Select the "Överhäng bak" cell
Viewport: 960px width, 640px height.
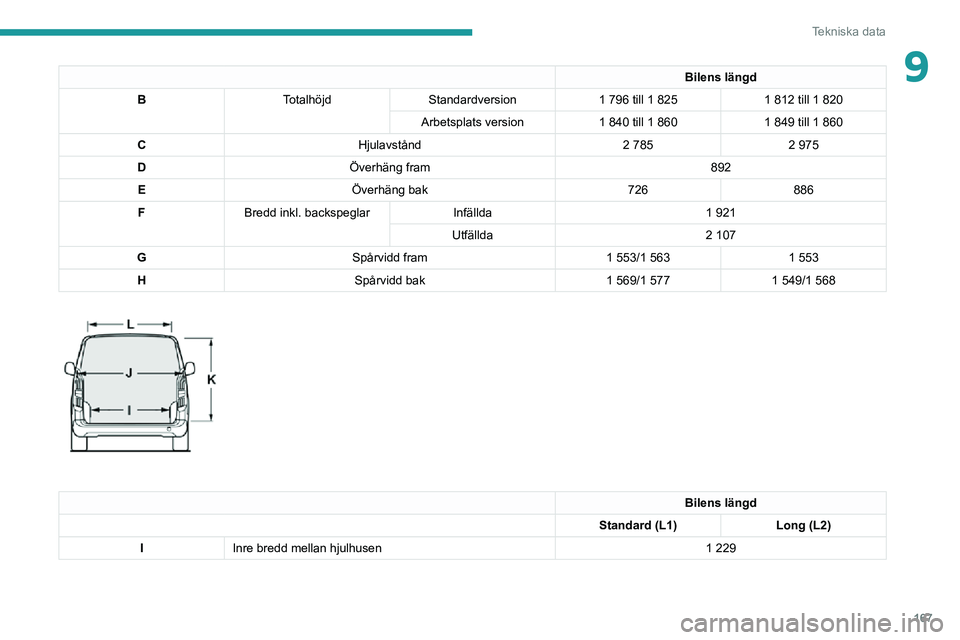tap(389, 190)
